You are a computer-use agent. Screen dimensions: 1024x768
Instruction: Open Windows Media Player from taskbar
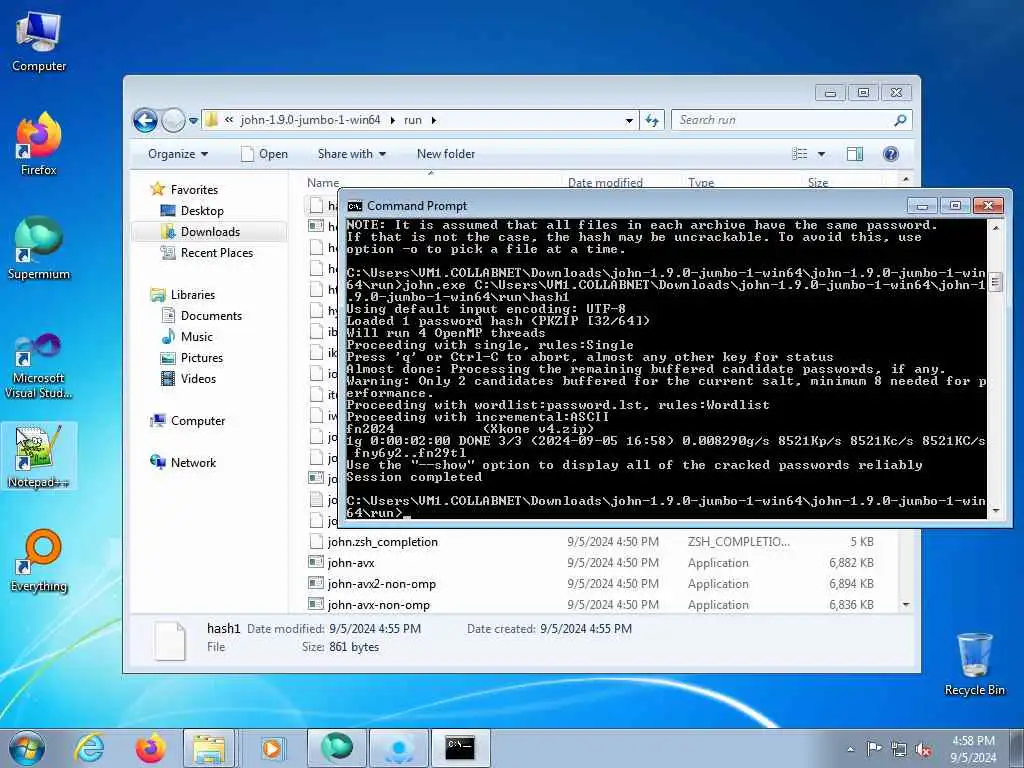[x=272, y=748]
